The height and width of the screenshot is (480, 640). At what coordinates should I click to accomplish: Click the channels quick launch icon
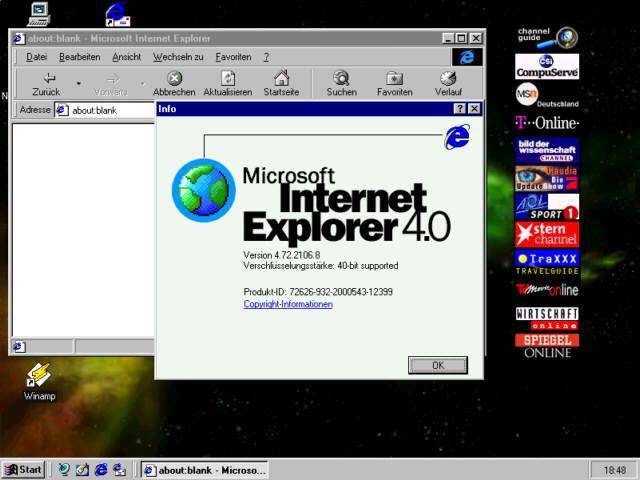click(x=119, y=470)
